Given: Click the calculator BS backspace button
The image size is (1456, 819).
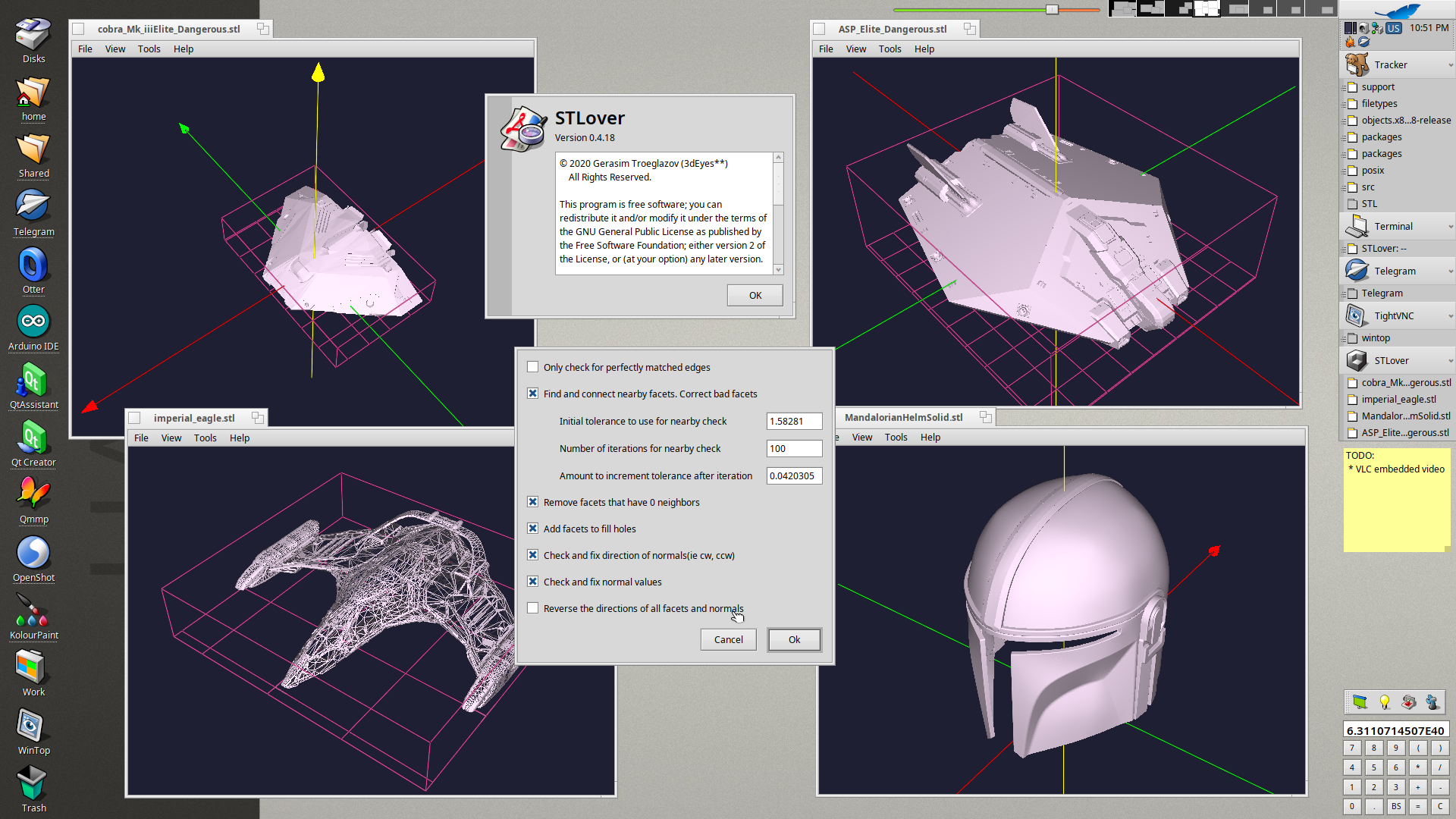Looking at the screenshot, I should click(1396, 806).
